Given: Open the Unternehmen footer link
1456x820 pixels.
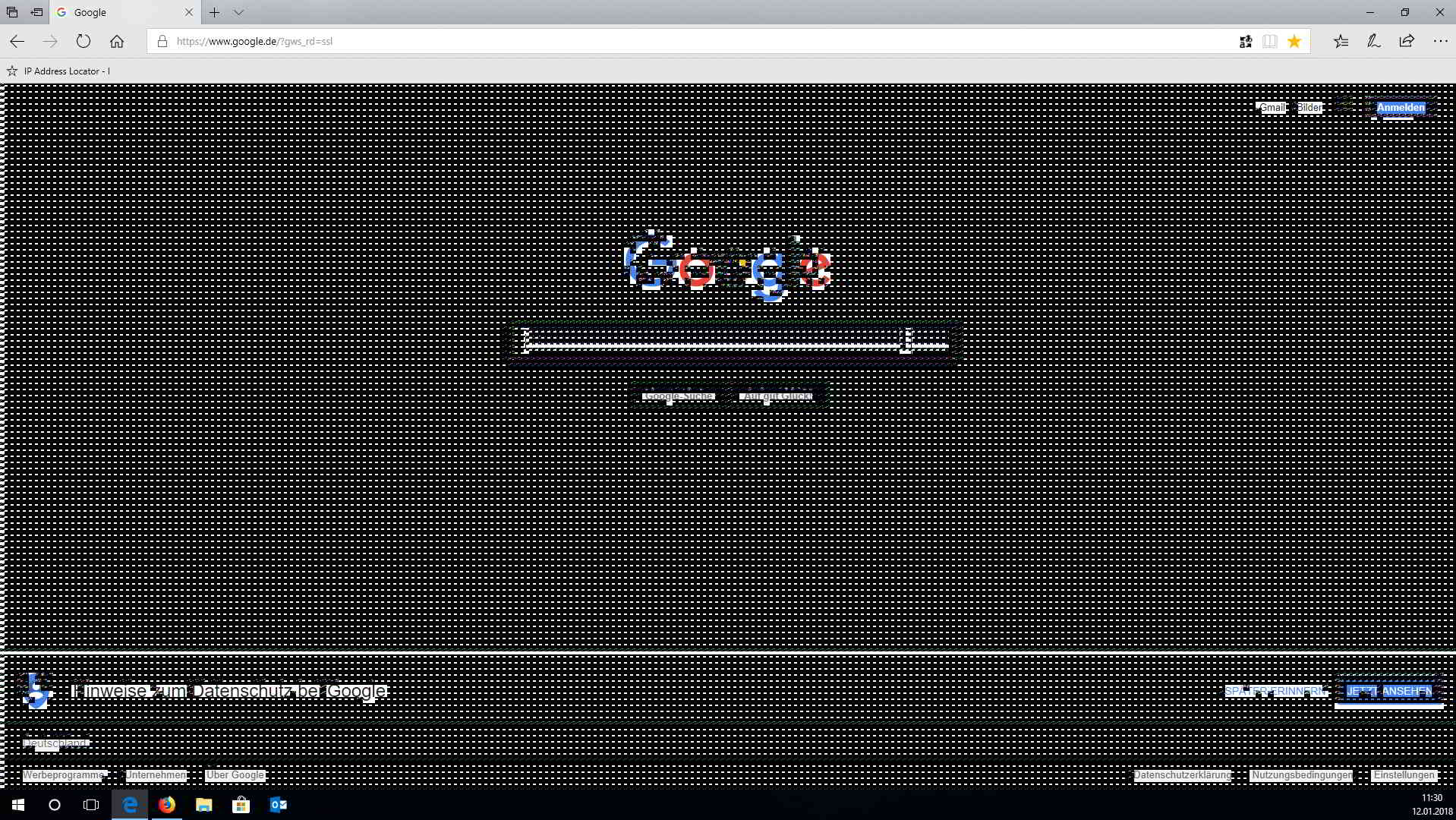Looking at the screenshot, I should point(156,775).
